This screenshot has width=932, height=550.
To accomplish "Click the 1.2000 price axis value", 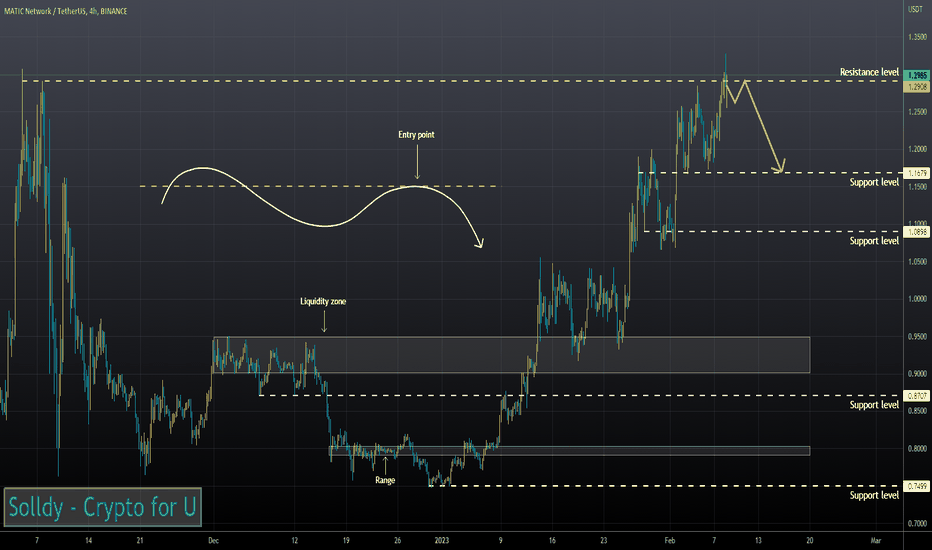I will click(917, 149).
